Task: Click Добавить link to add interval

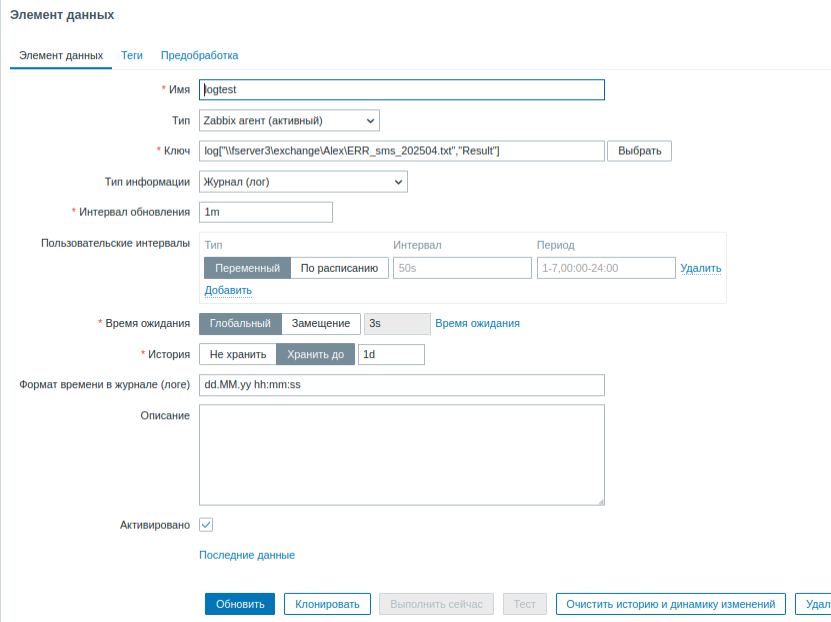Action: click(x=228, y=290)
